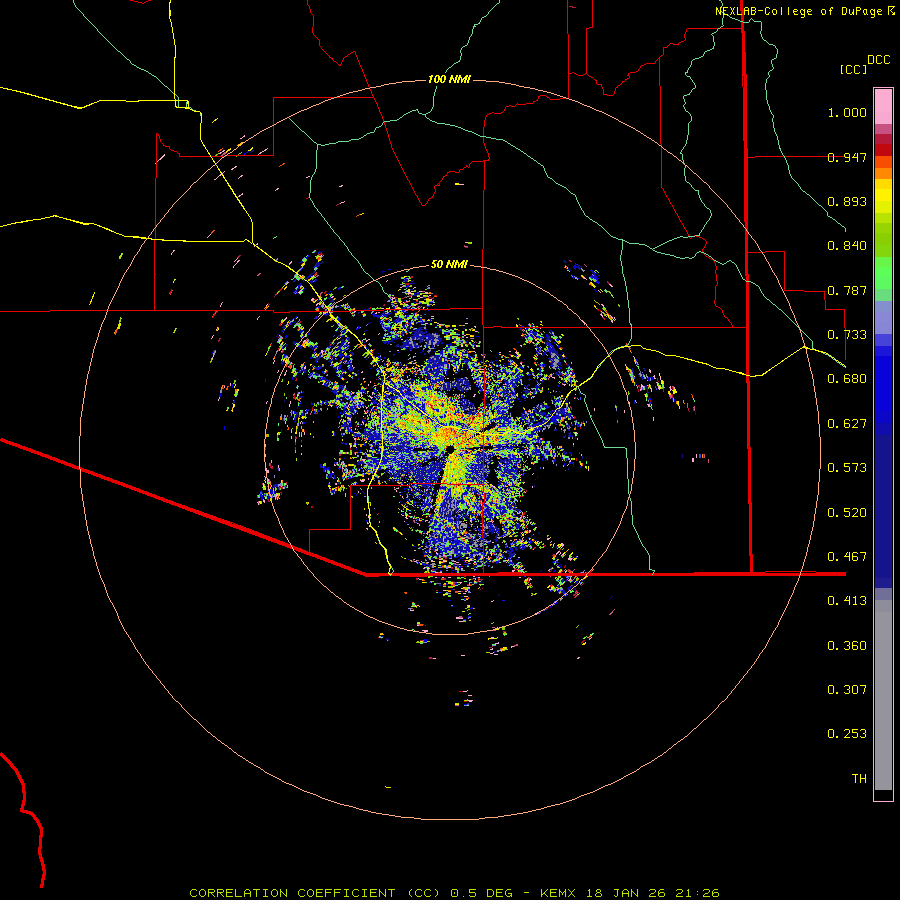Click the 0.253 scale value
Image resolution: width=900 pixels, height=900 pixels.
click(x=847, y=734)
